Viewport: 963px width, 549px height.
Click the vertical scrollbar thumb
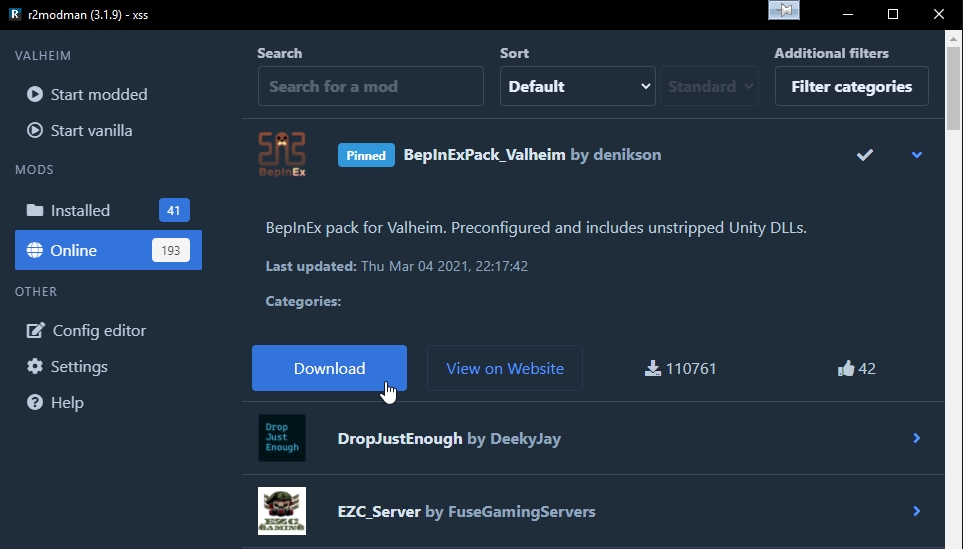[953, 88]
